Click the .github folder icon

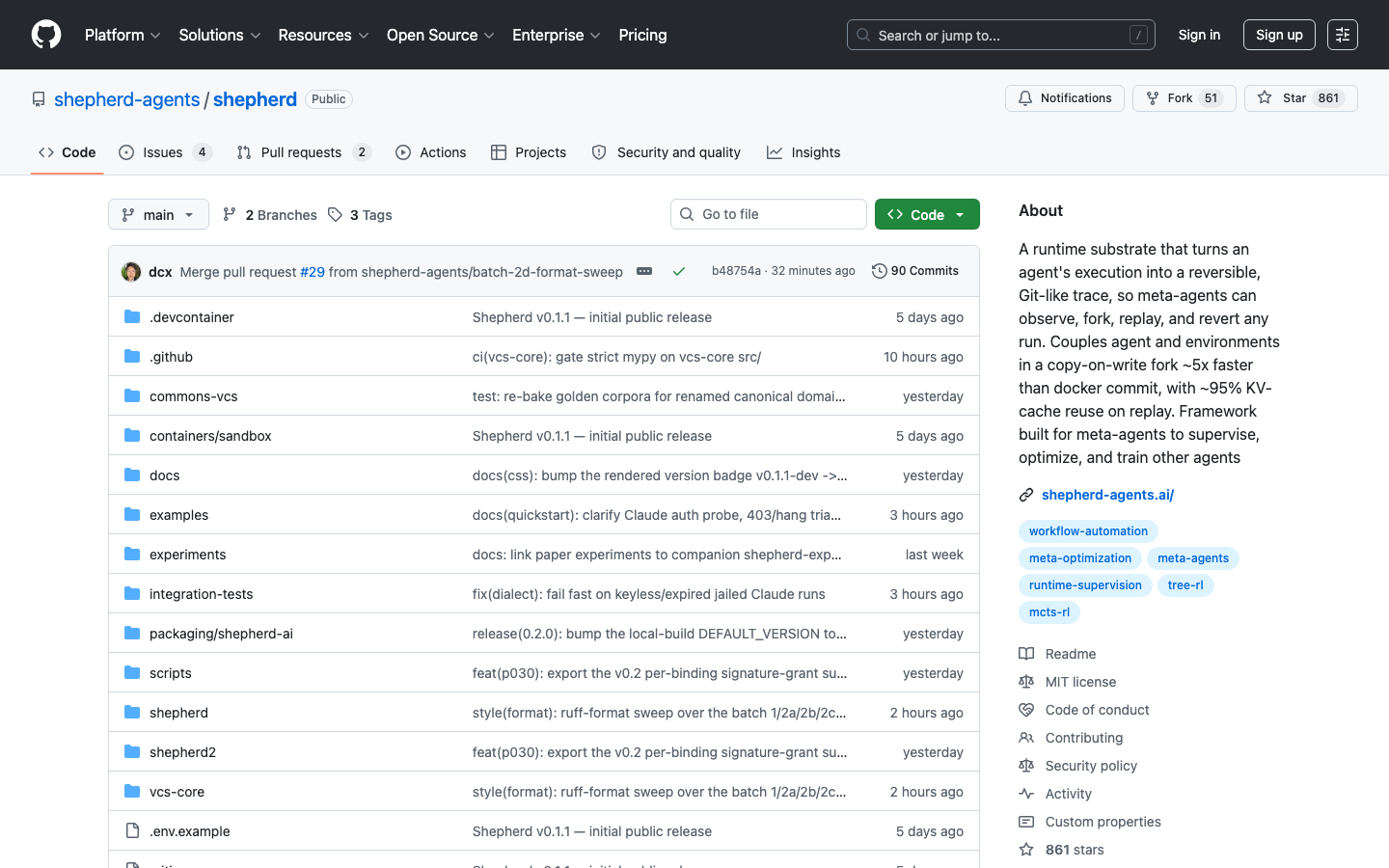click(132, 356)
